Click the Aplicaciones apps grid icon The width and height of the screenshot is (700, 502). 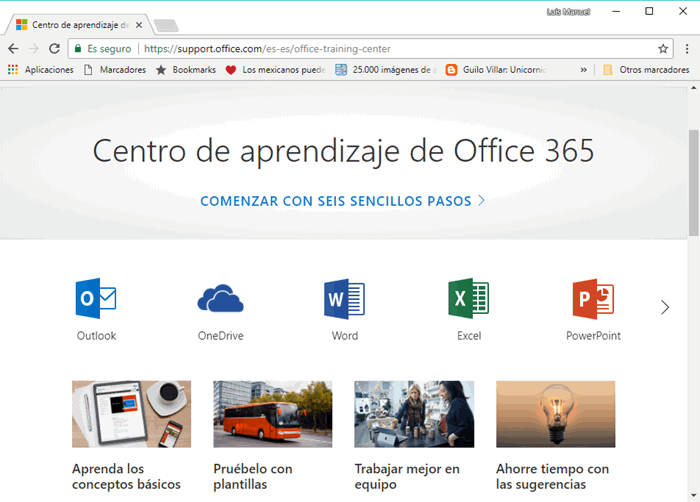[x=13, y=70]
